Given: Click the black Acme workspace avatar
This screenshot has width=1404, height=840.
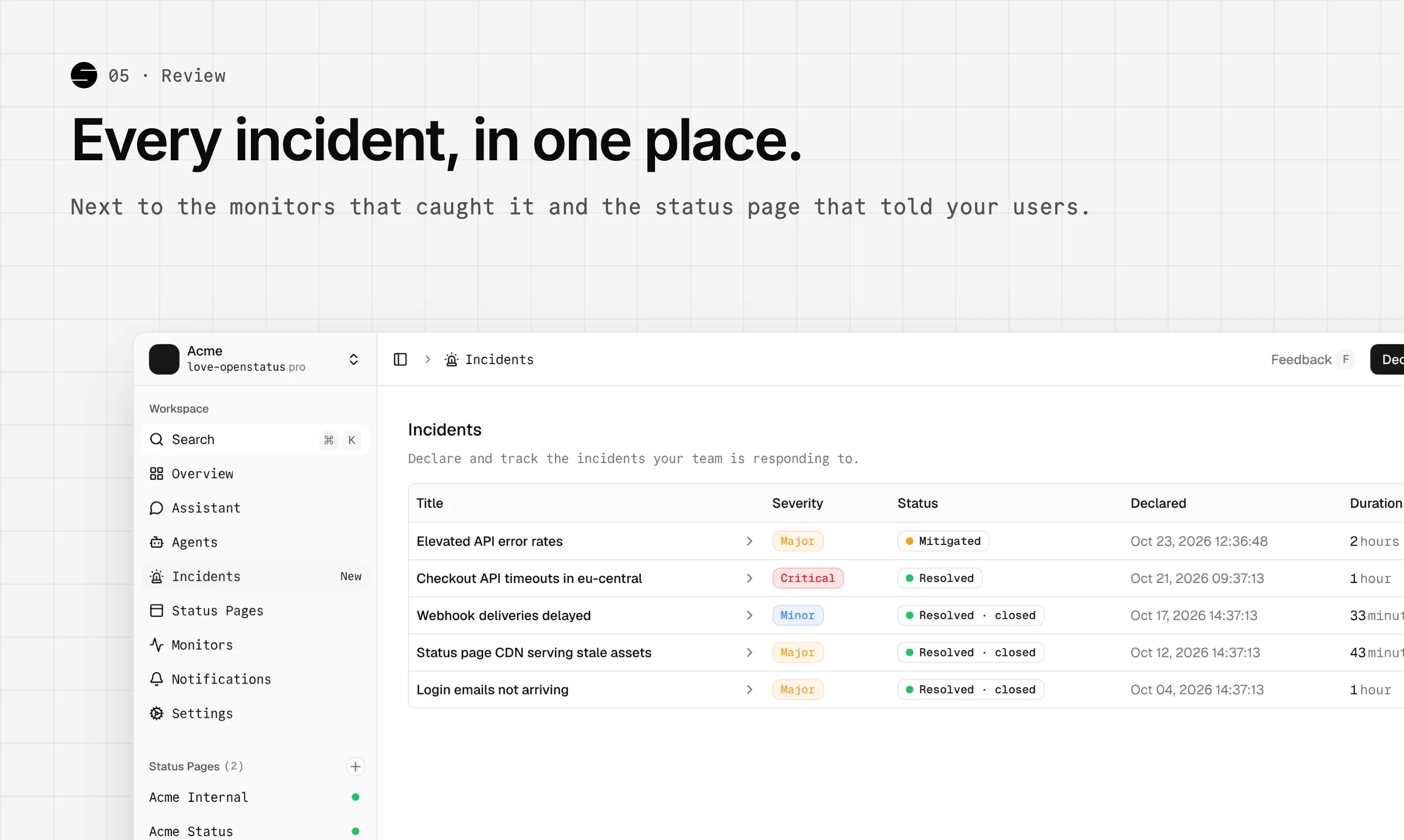Looking at the screenshot, I should (164, 359).
